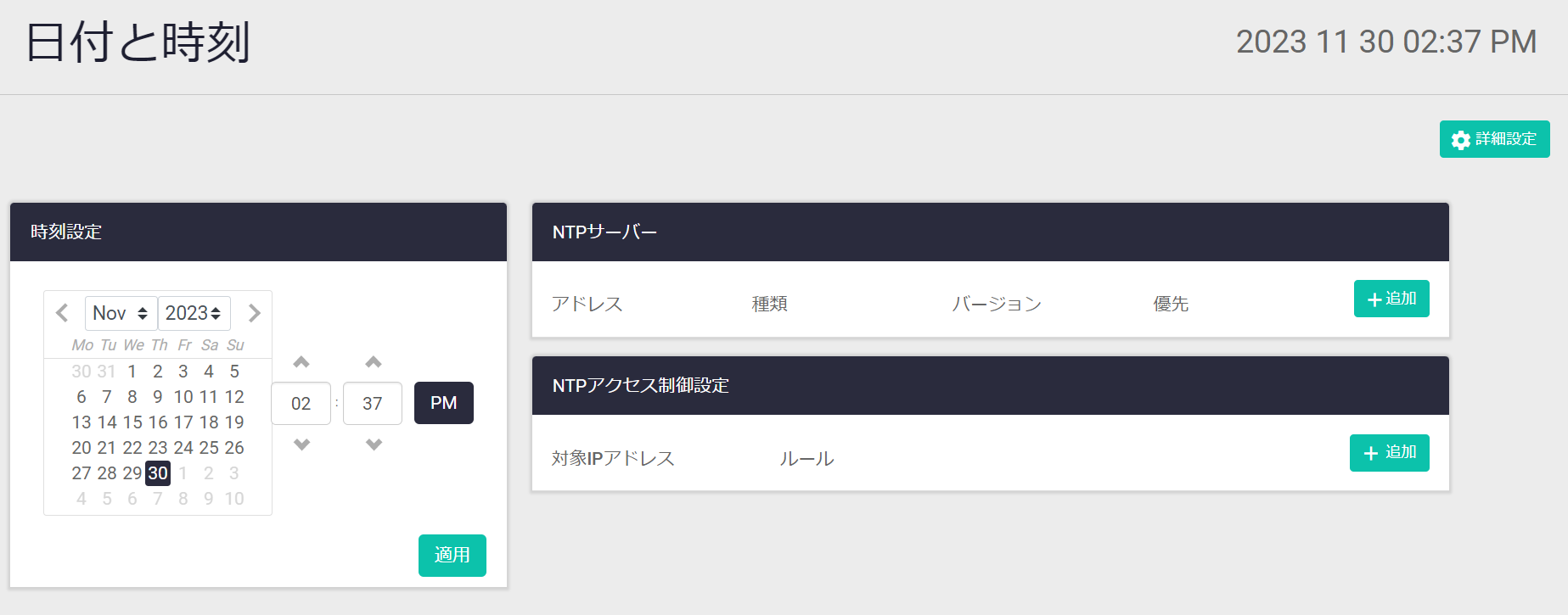Click the hour input field

pos(301,404)
